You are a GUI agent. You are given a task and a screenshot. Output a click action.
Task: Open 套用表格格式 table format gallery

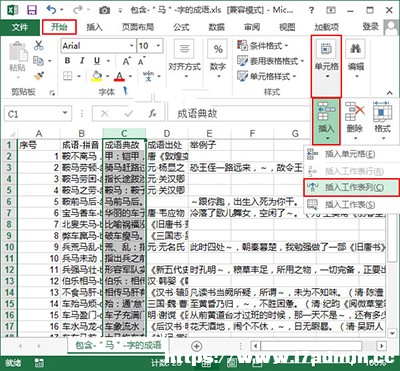point(270,61)
